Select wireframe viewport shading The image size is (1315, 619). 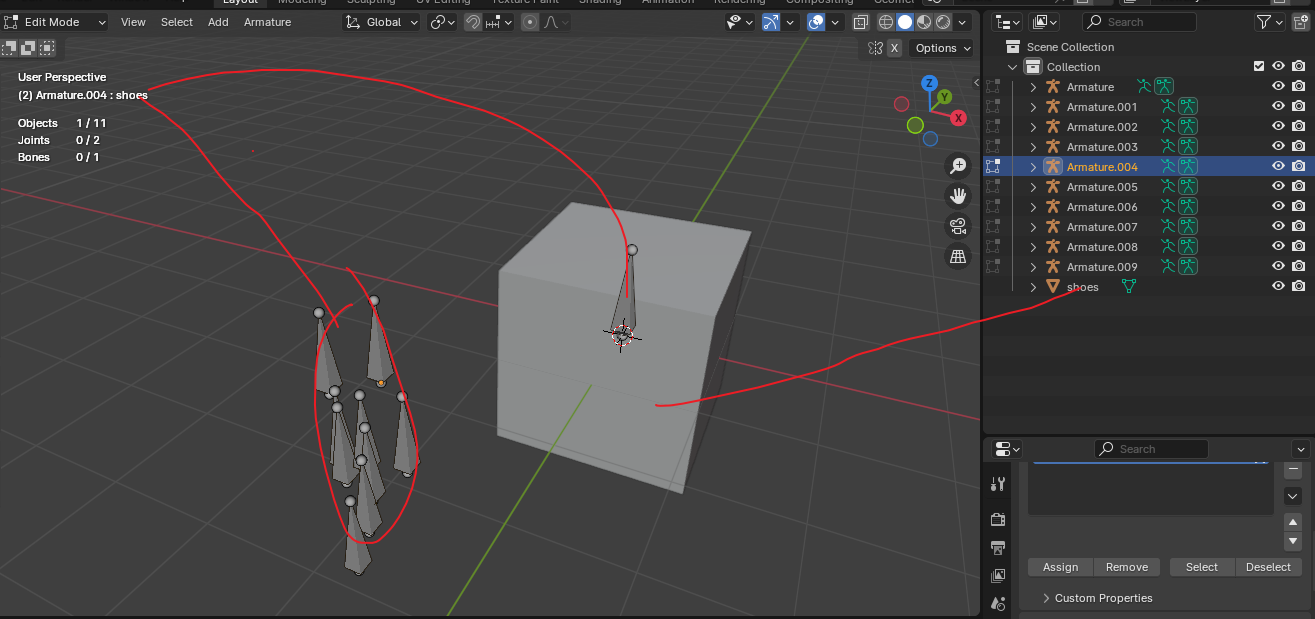tap(886, 22)
